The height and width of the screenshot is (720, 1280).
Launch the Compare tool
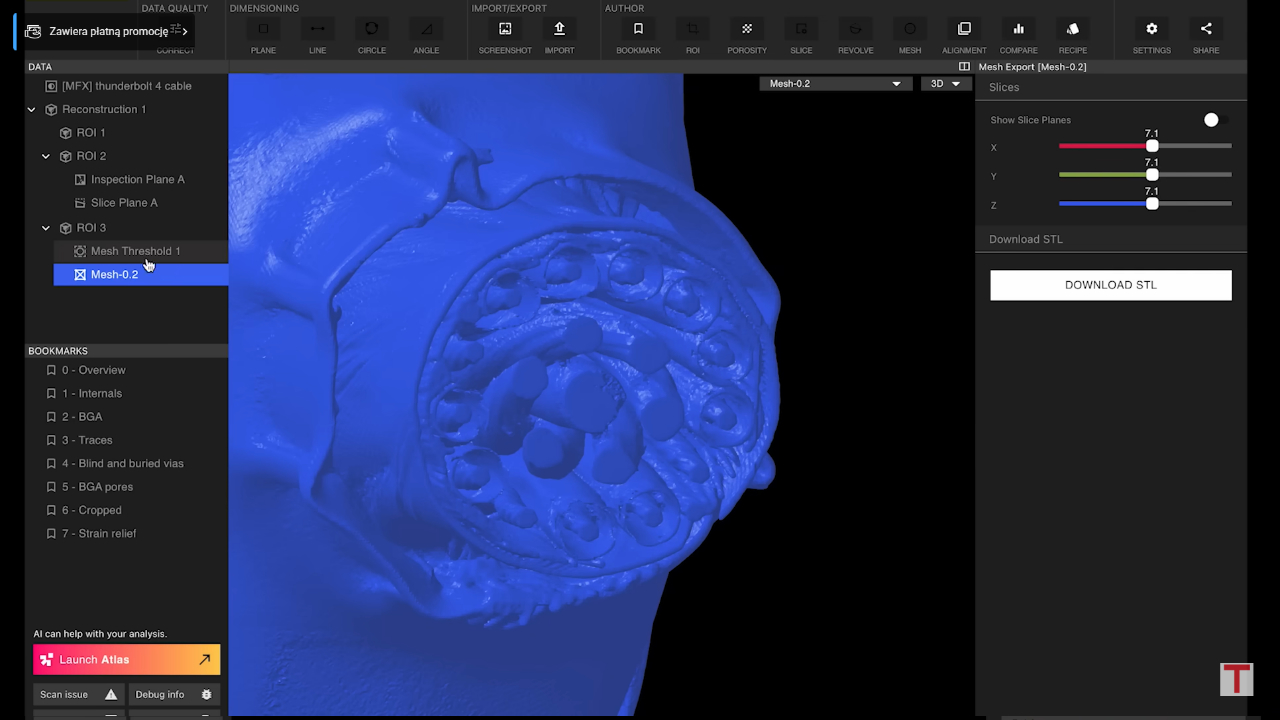click(x=1018, y=30)
